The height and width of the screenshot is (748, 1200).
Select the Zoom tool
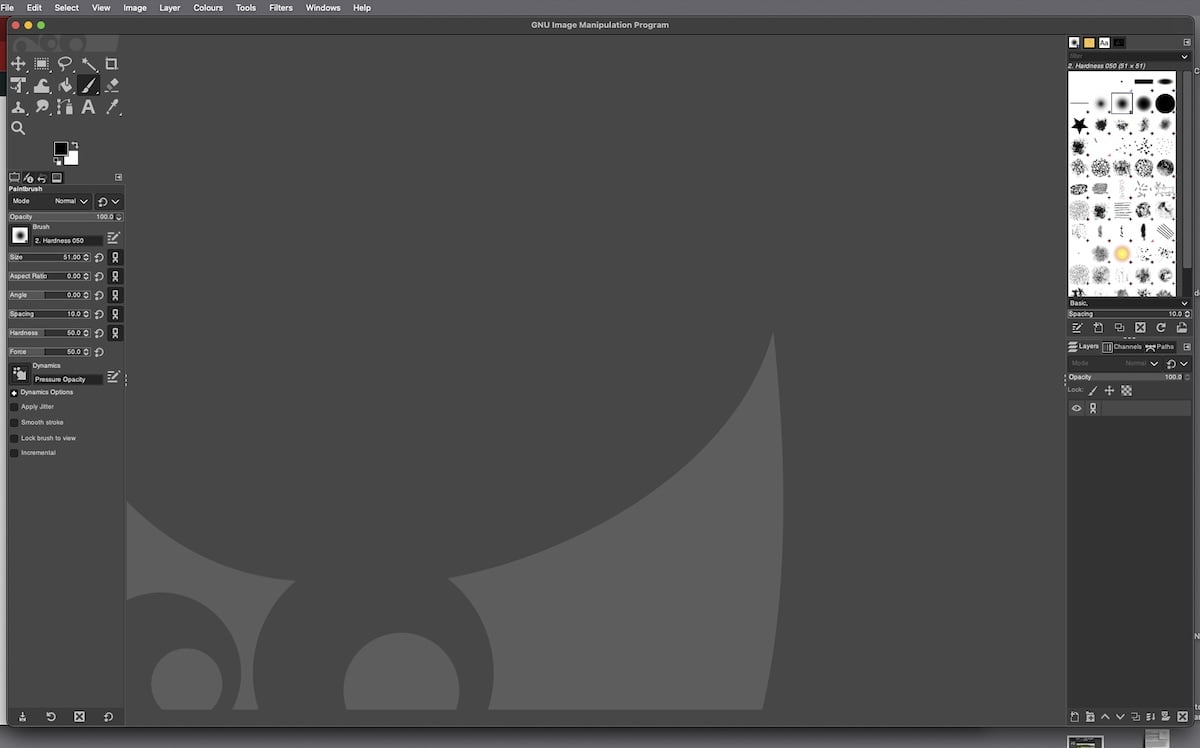pyautogui.click(x=18, y=127)
